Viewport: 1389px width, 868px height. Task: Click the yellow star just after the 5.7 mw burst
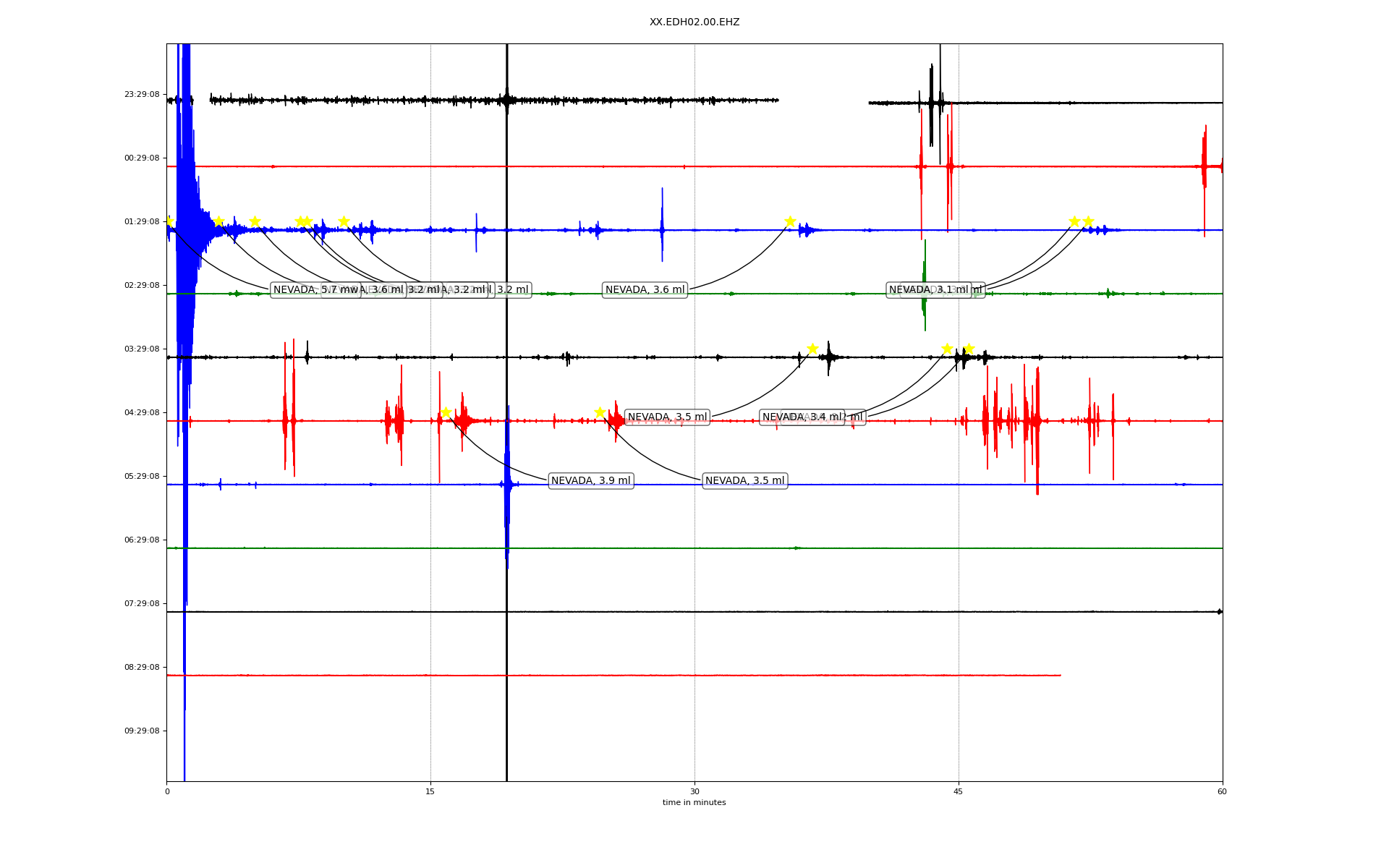click(x=218, y=221)
